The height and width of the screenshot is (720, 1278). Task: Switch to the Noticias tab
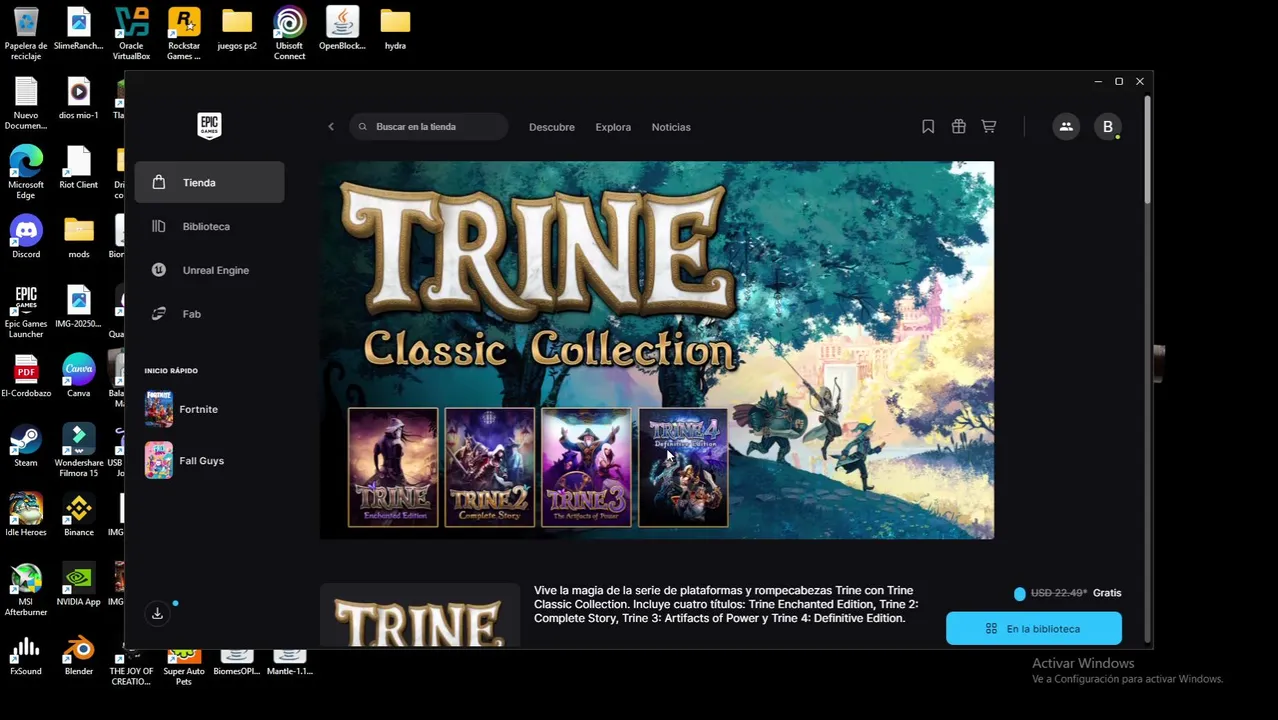(671, 127)
